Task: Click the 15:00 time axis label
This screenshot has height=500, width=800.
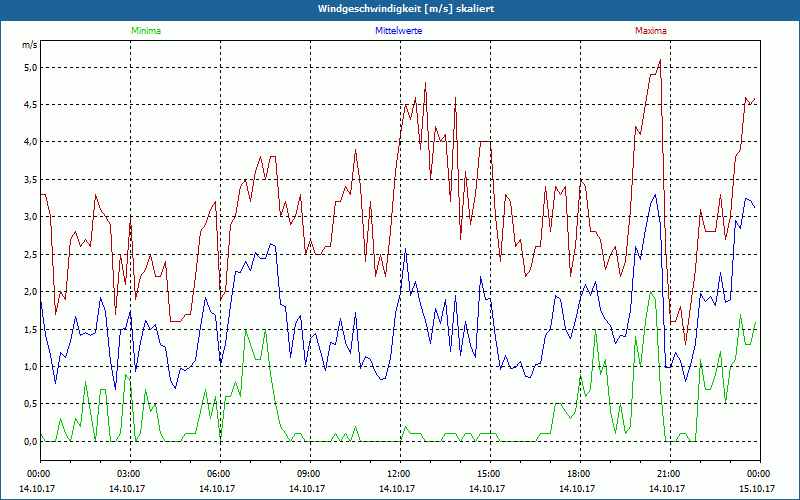Action: pyautogui.click(x=490, y=474)
